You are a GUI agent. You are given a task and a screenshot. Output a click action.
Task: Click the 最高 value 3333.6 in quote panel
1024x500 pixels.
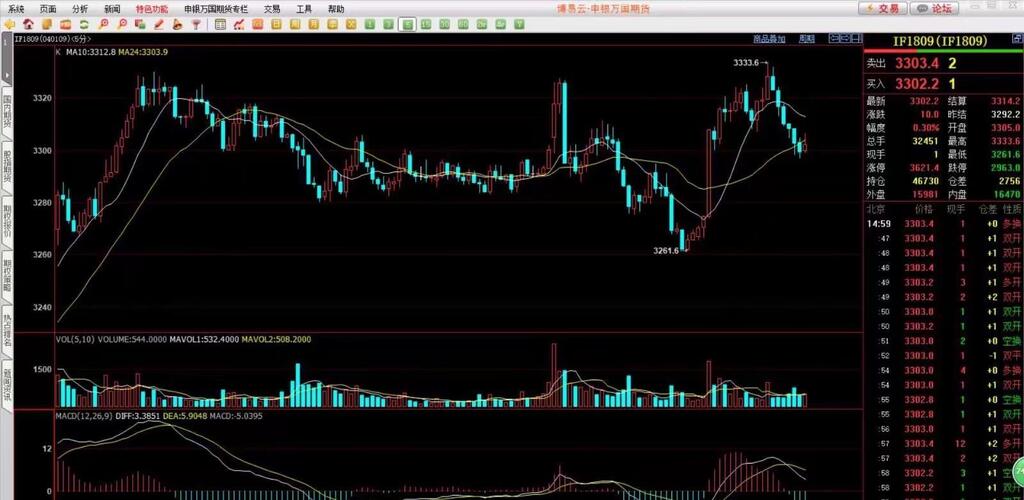(x=1006, y=141)
